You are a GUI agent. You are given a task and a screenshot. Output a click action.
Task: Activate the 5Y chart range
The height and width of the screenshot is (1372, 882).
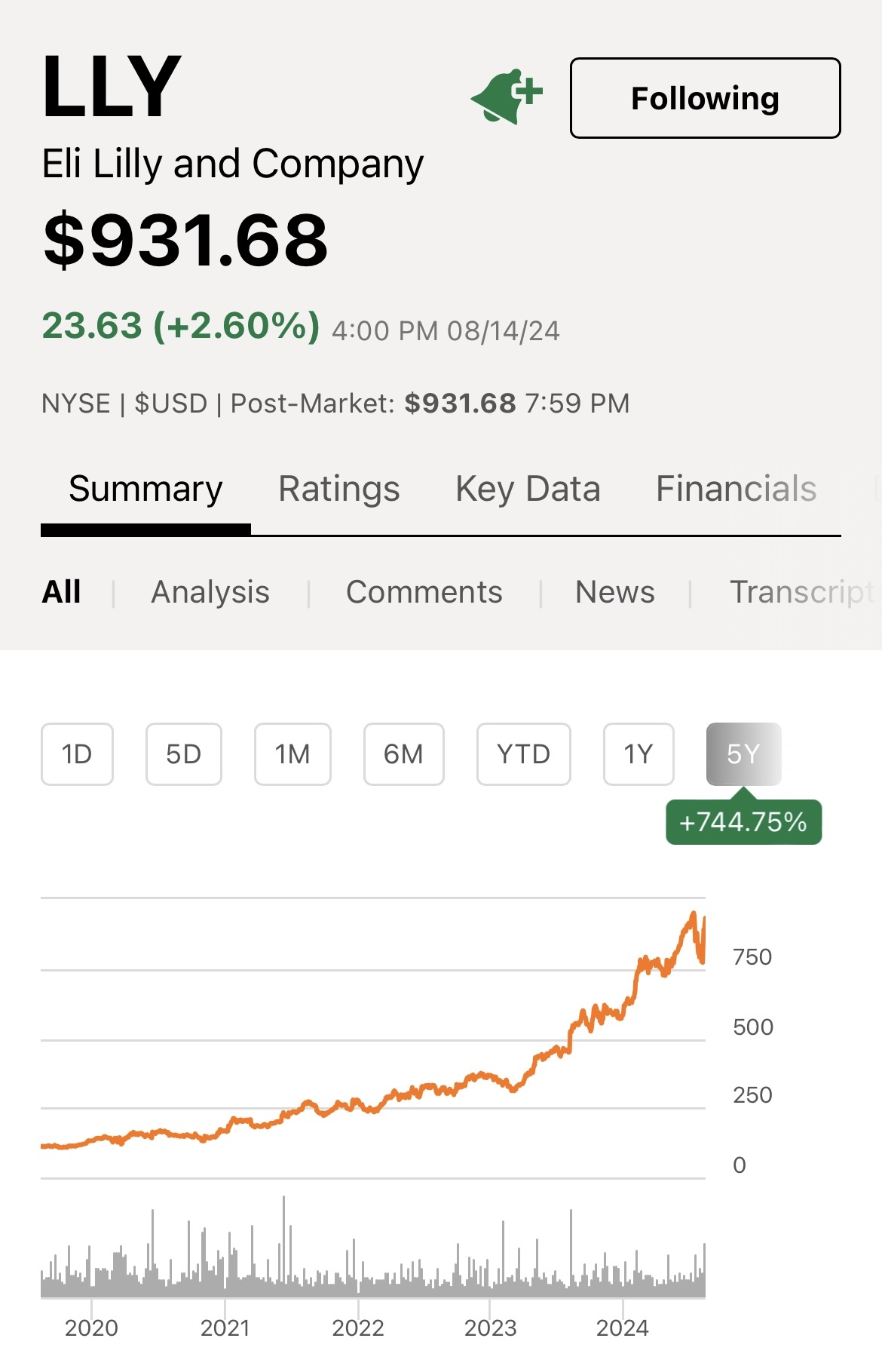click(743, 754)
